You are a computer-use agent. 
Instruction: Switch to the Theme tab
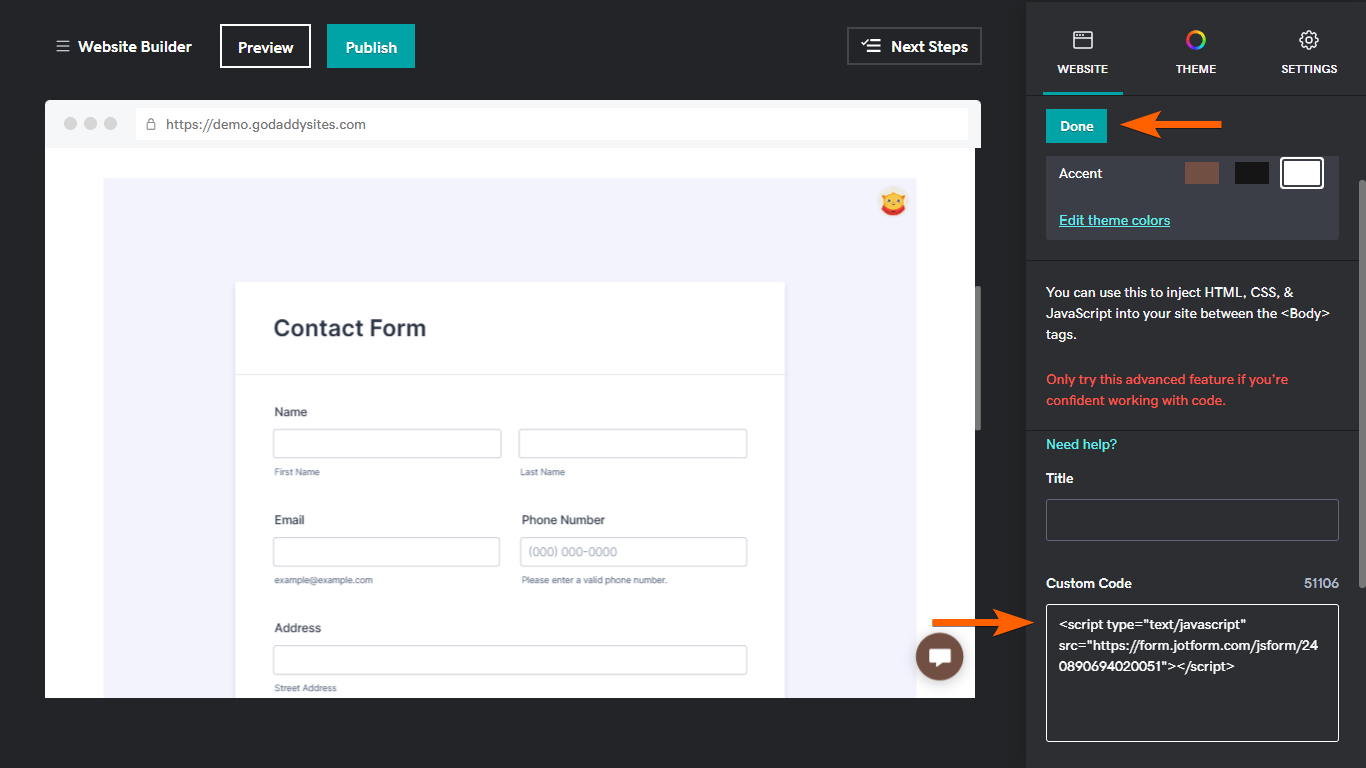pyautogui.click(x=1196, y=53)
